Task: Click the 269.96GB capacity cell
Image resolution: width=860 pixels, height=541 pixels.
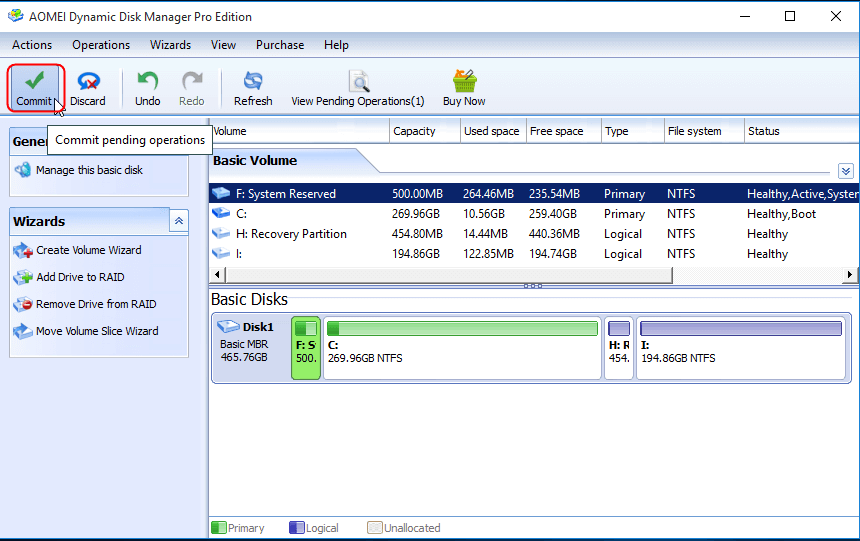Action: [x=416, y=213]
